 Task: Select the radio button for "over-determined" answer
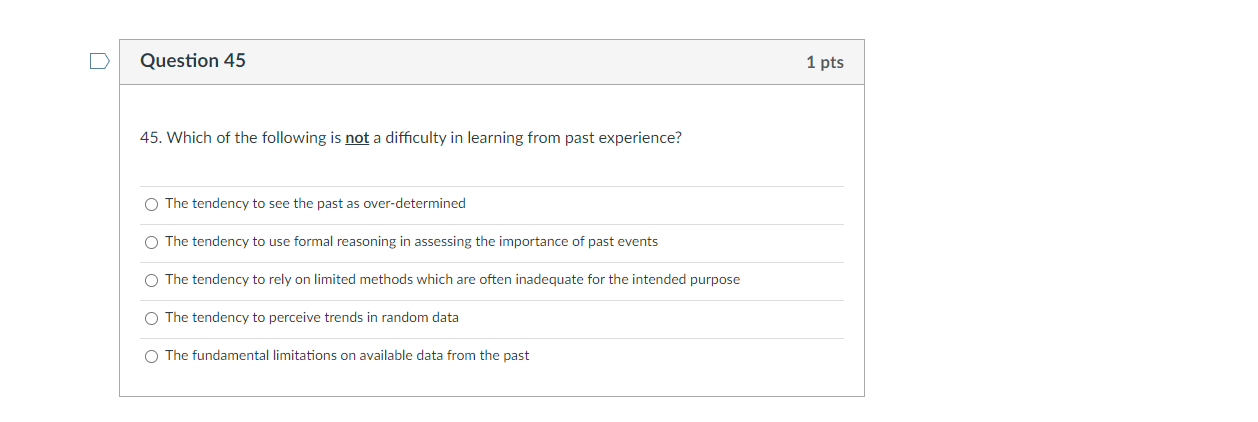[x=151, y=204]
